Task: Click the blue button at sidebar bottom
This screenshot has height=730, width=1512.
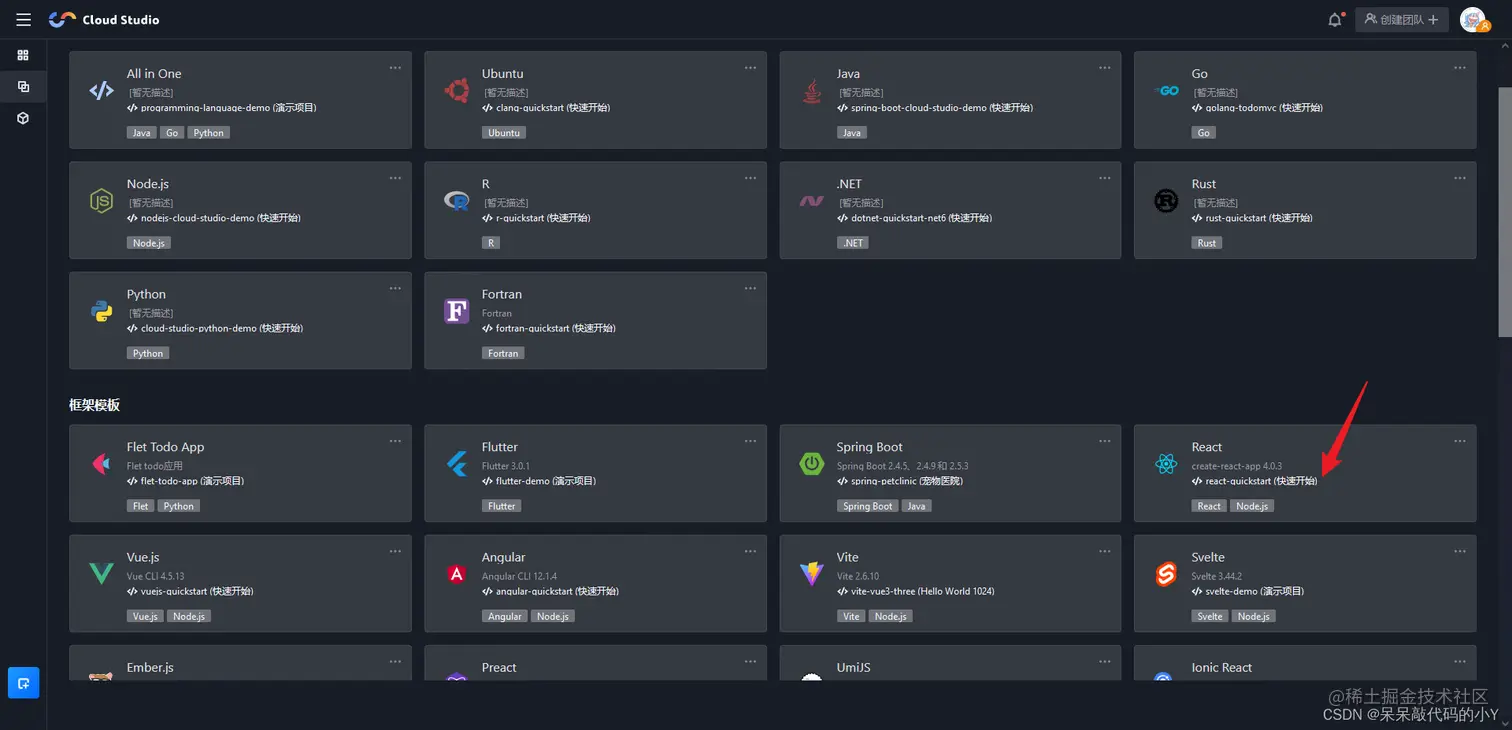Action: [23, 683]
